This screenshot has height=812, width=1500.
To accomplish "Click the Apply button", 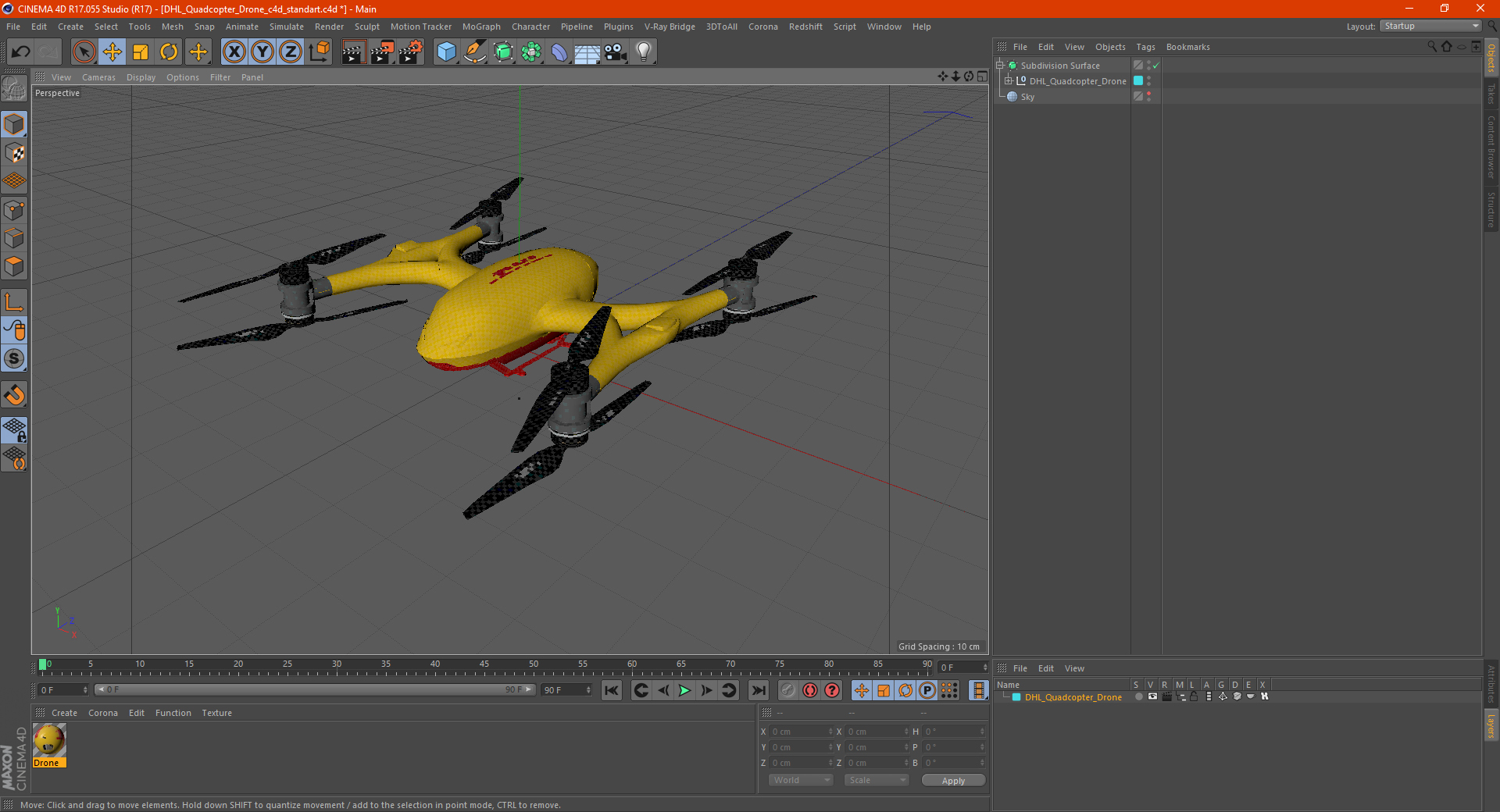I will coord(953,780).
